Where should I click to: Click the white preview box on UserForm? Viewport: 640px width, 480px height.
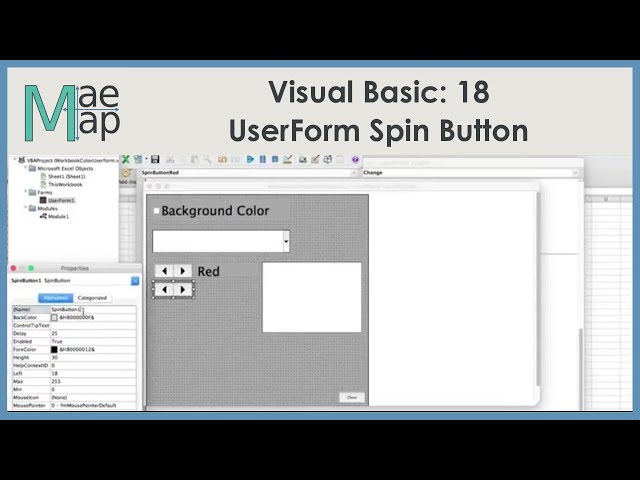(312, 298)
